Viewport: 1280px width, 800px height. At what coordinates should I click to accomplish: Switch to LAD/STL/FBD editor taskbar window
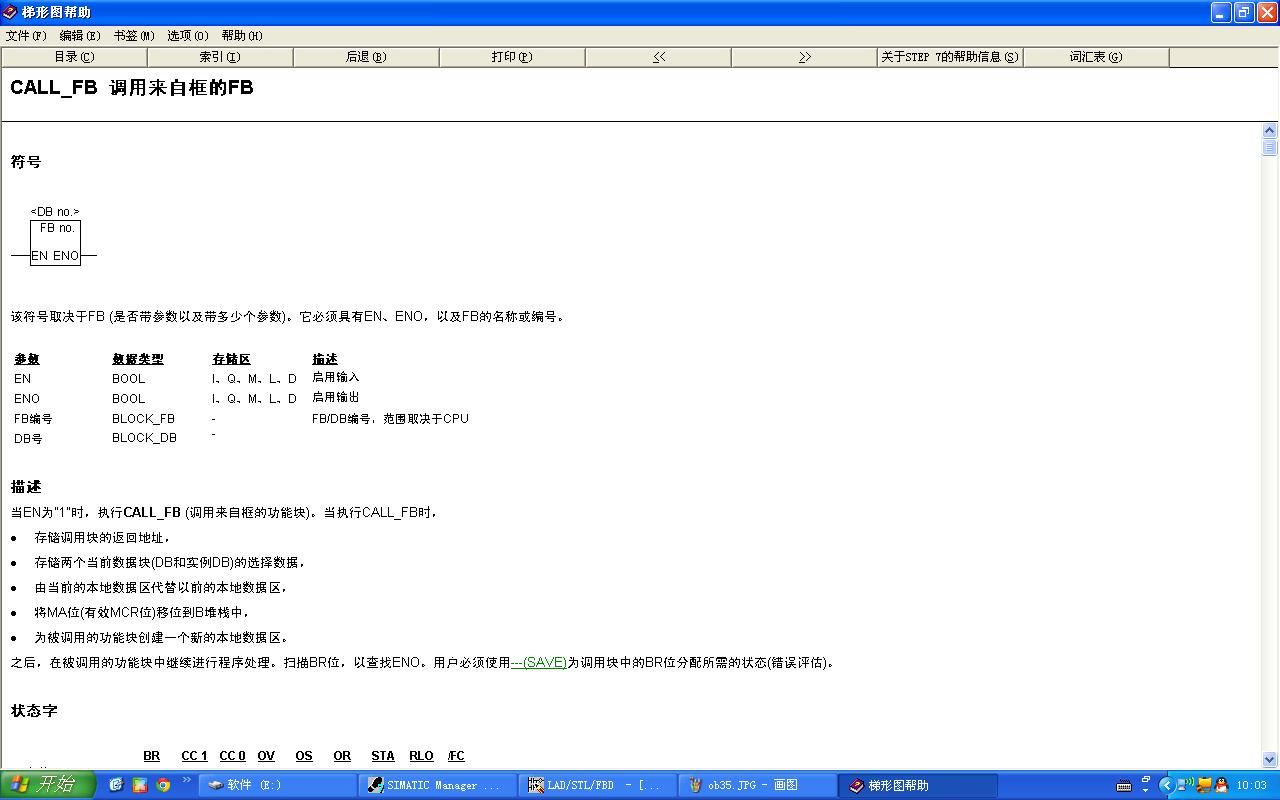(597, 785)
